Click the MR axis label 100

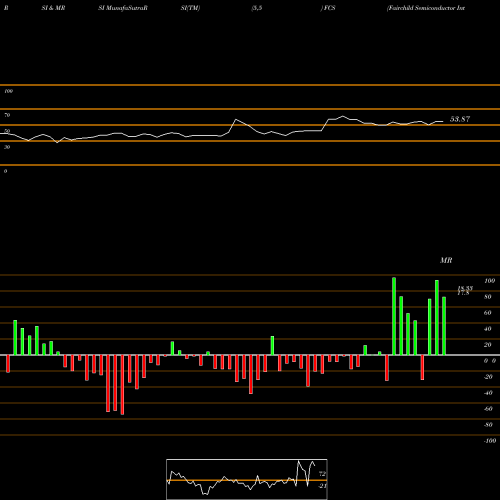(489, 281)
